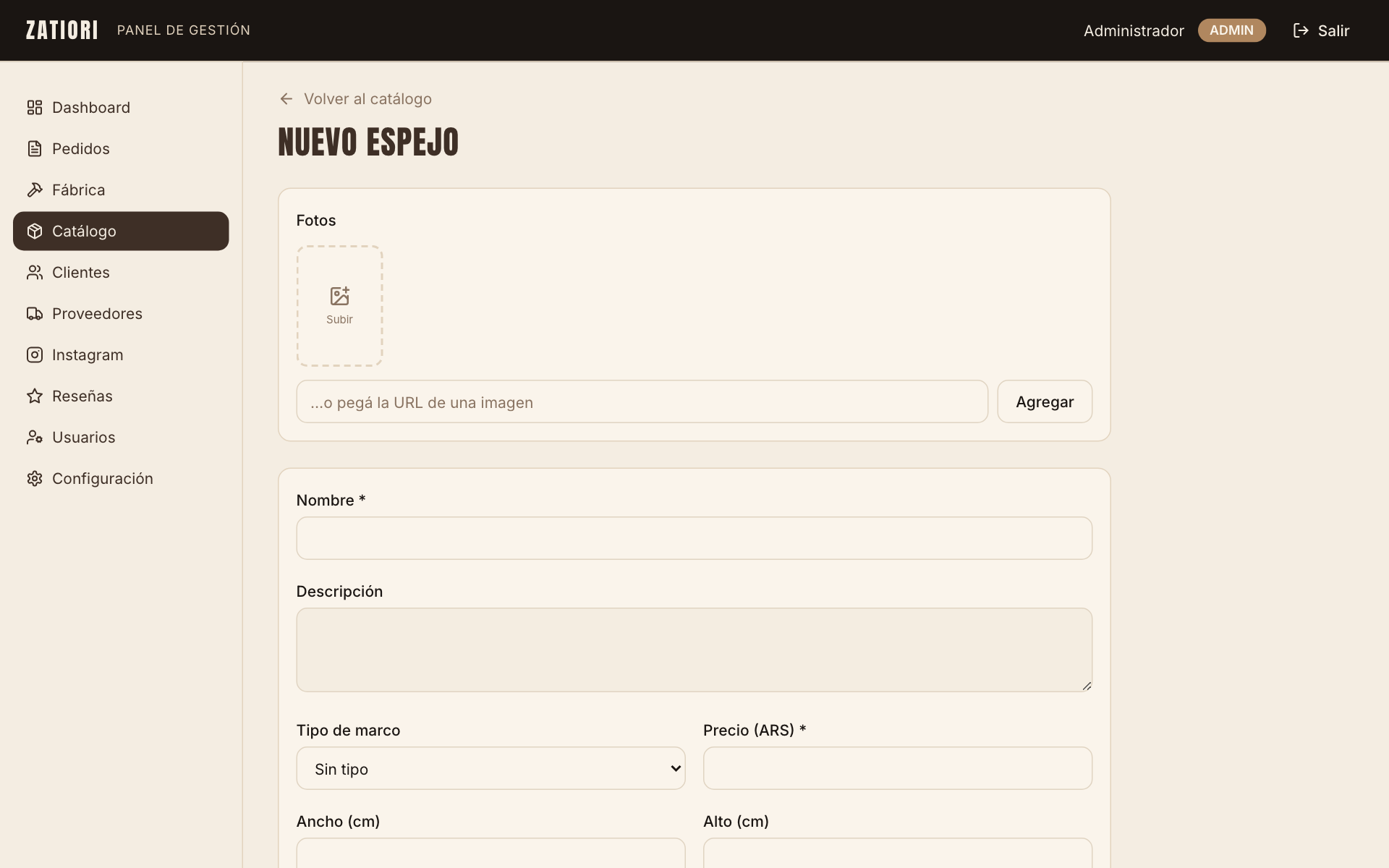The width and height of the screenshot is (1389, 868).
Task: Click the Configuración gear icon
Action: point(35,479)
